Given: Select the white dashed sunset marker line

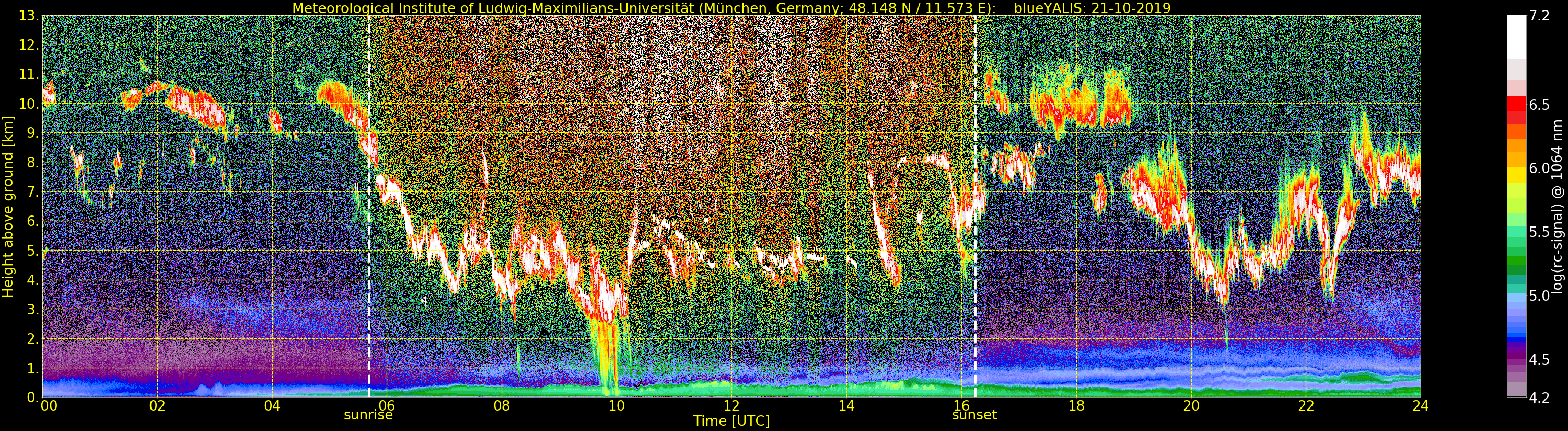Looking at the screenshot, I should 975,207.
